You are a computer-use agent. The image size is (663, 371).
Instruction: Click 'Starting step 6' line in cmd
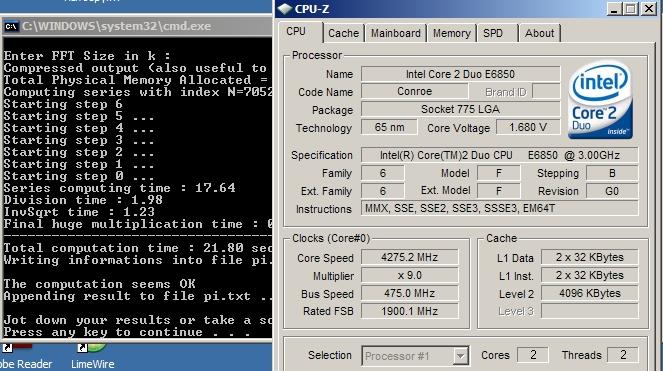point(63,104)
